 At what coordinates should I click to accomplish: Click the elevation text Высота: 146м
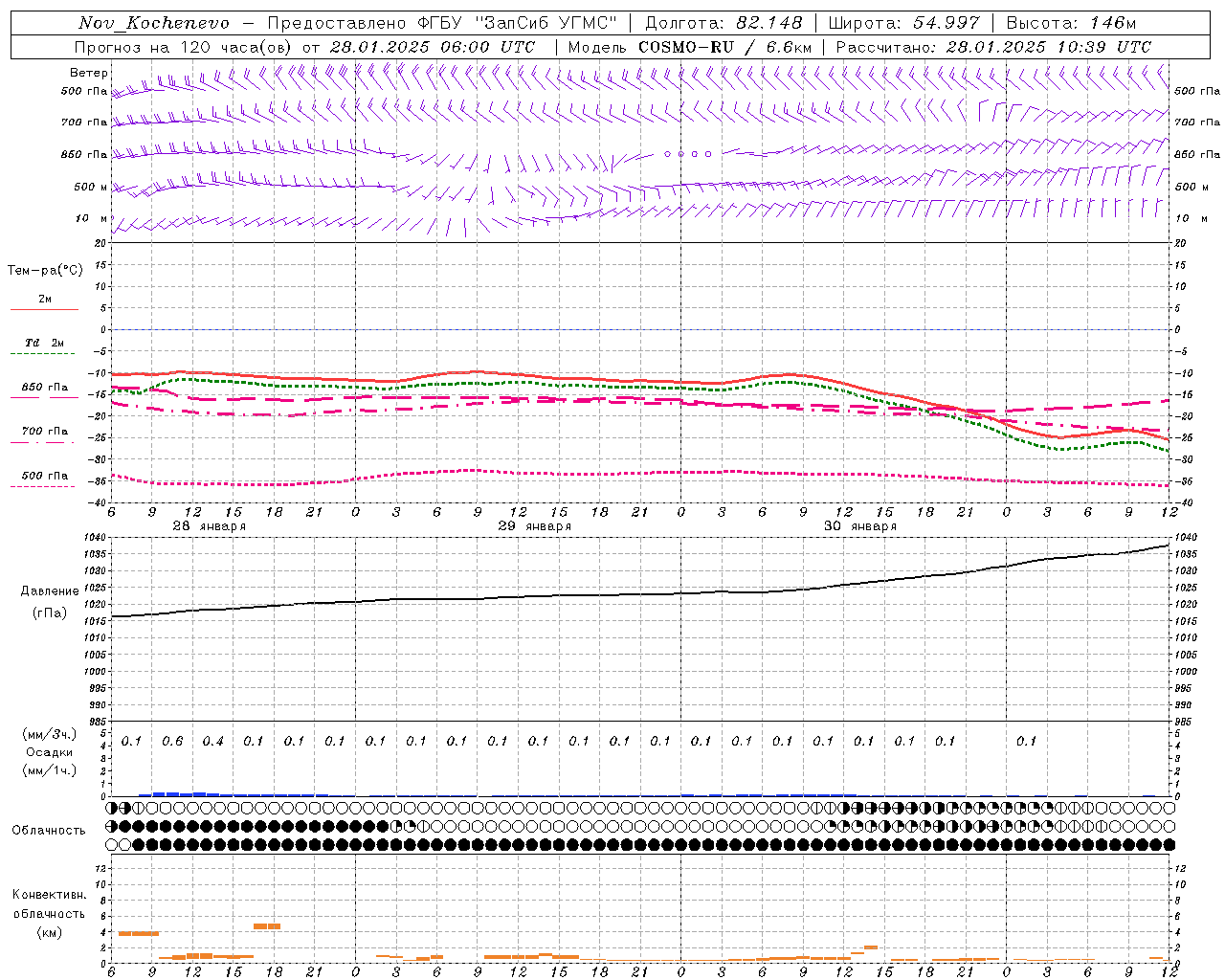[1071, 23]
